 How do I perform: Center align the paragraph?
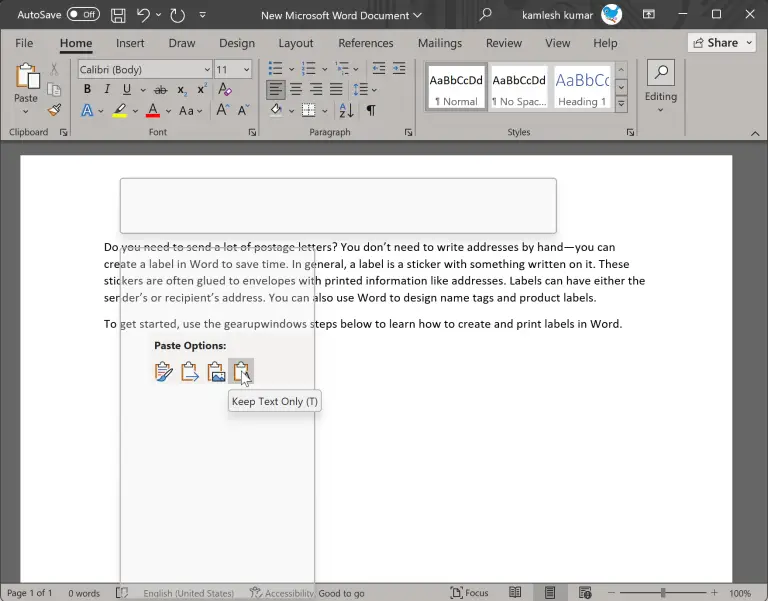[296, 89]
